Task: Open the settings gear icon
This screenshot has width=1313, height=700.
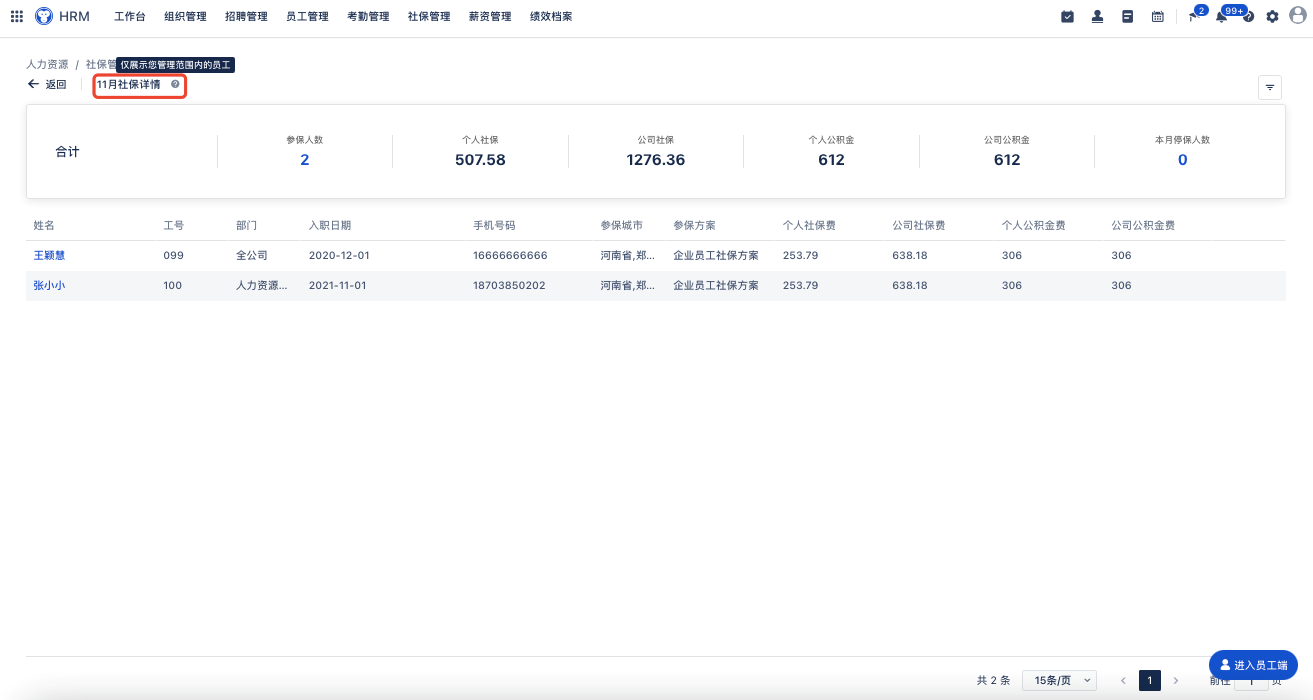Action: point(1272,16)
